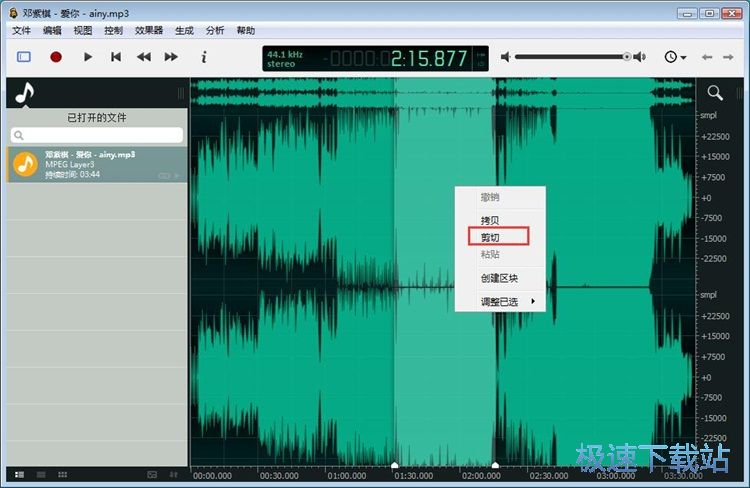
Task: Jump to start with skip-back button
Action: click(x=116, y=57)
